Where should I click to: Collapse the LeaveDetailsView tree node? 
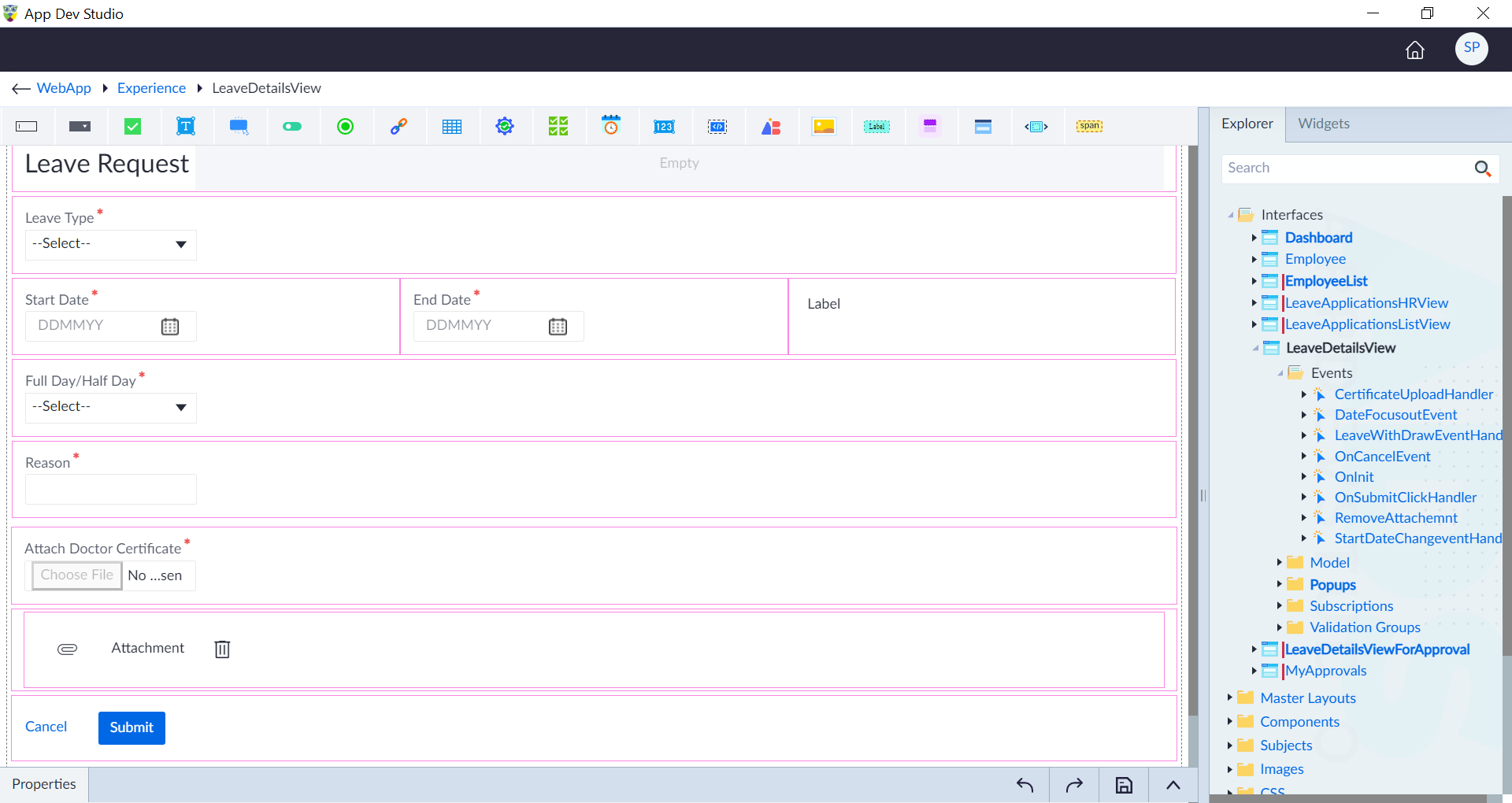[x=1256, y=348]
